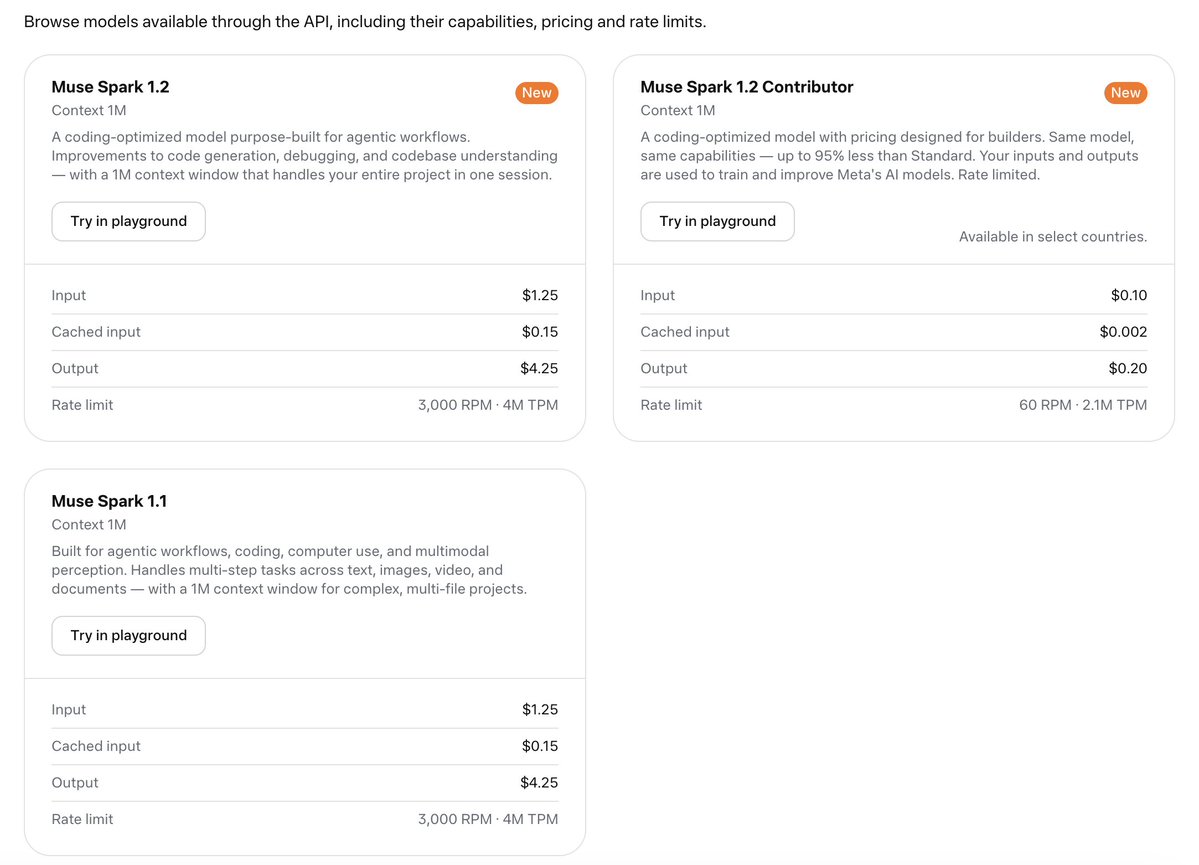1199x865 pixels.
Task: Select the Muse Spark 1.1 title
Action: tap(109, 501)
